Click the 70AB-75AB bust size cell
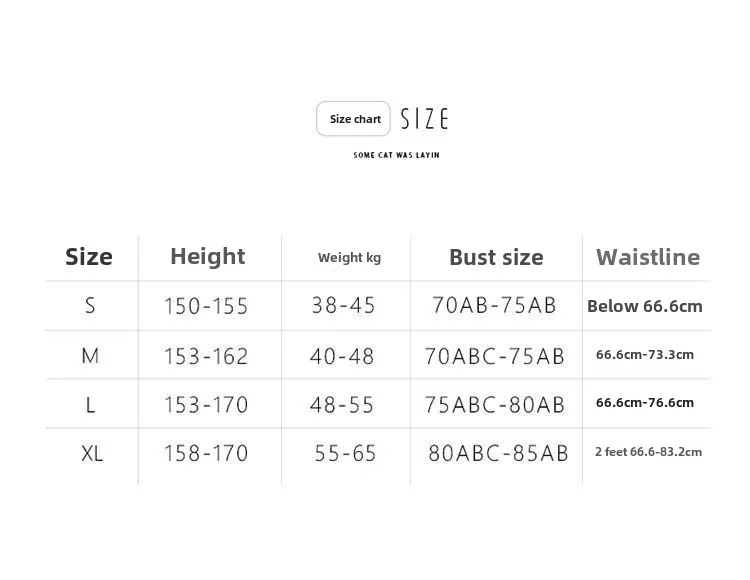The image size is (750, 580). tap(494, 306)
